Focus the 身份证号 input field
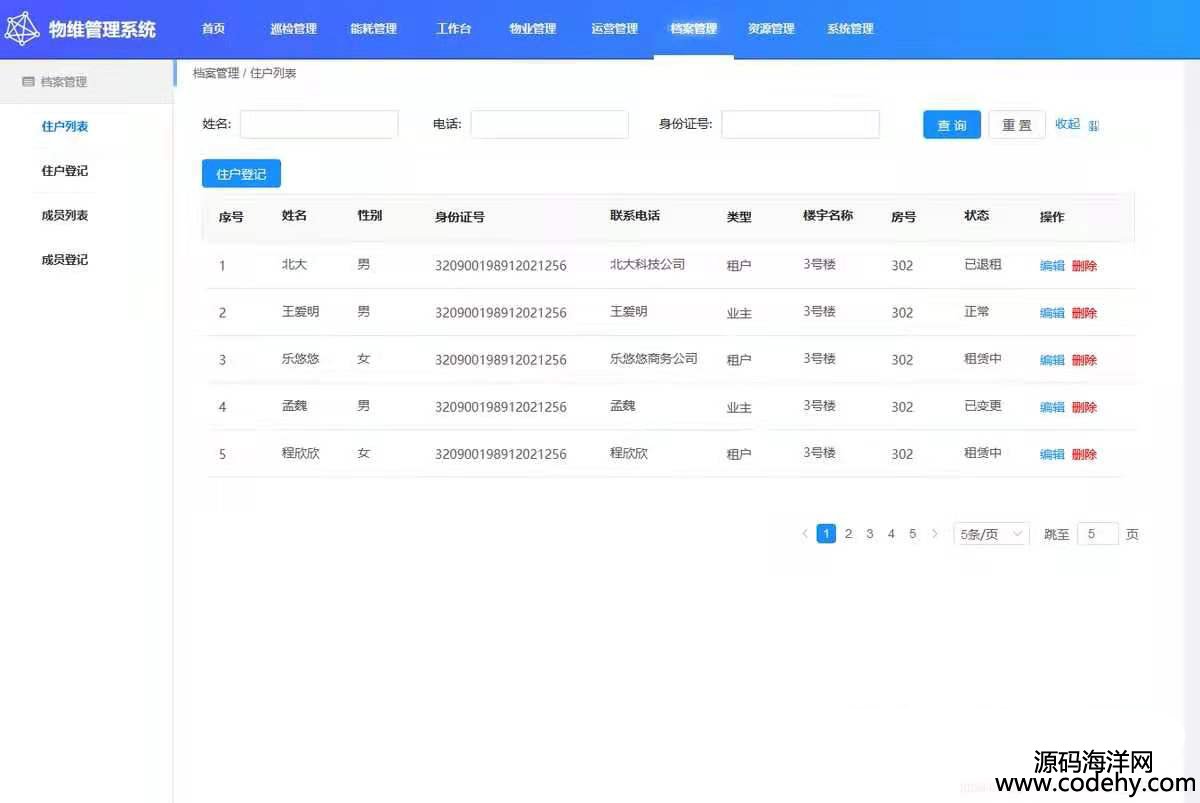 (800, 124)
